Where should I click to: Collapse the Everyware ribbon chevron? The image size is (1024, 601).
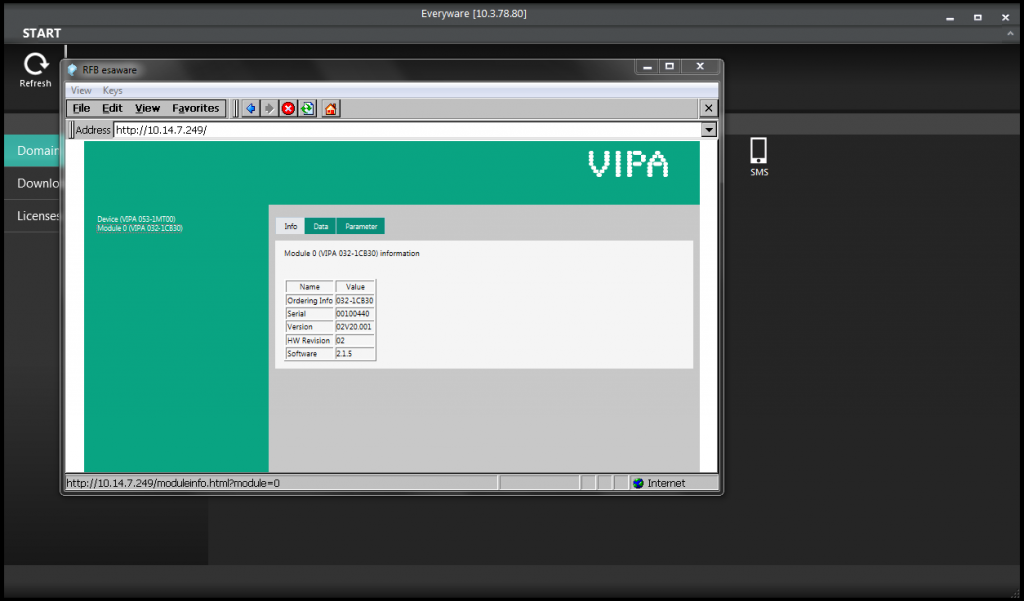pyautogui.click(x=1010, y=33)
